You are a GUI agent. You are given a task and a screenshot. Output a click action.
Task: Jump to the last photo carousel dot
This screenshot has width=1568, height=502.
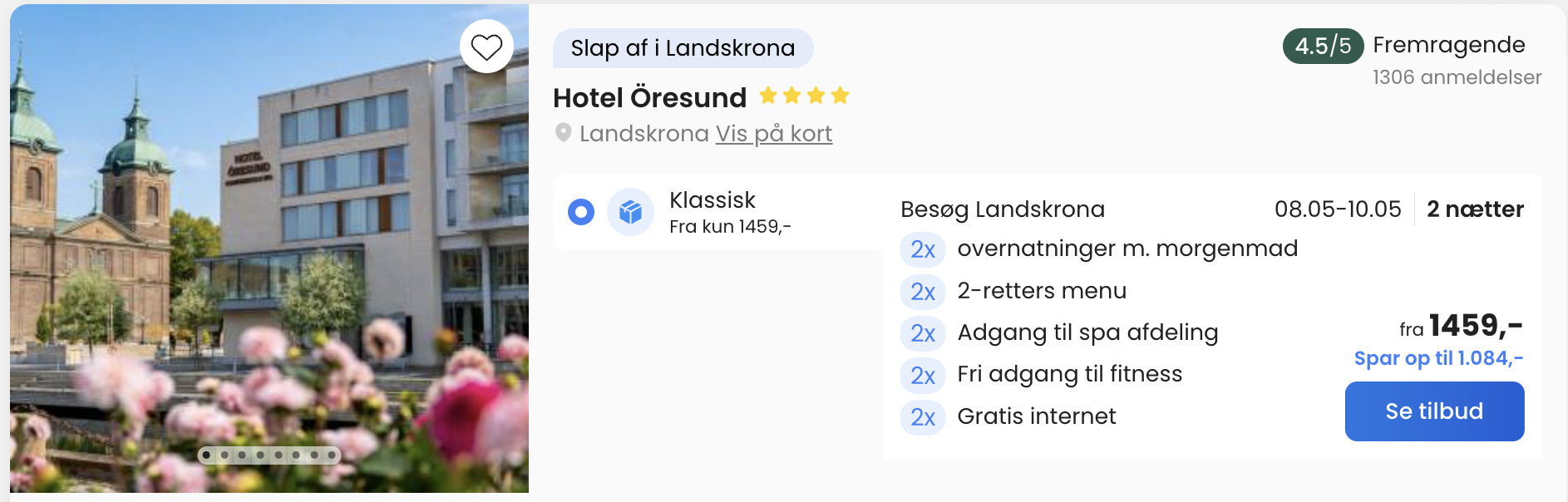[332, 455]
